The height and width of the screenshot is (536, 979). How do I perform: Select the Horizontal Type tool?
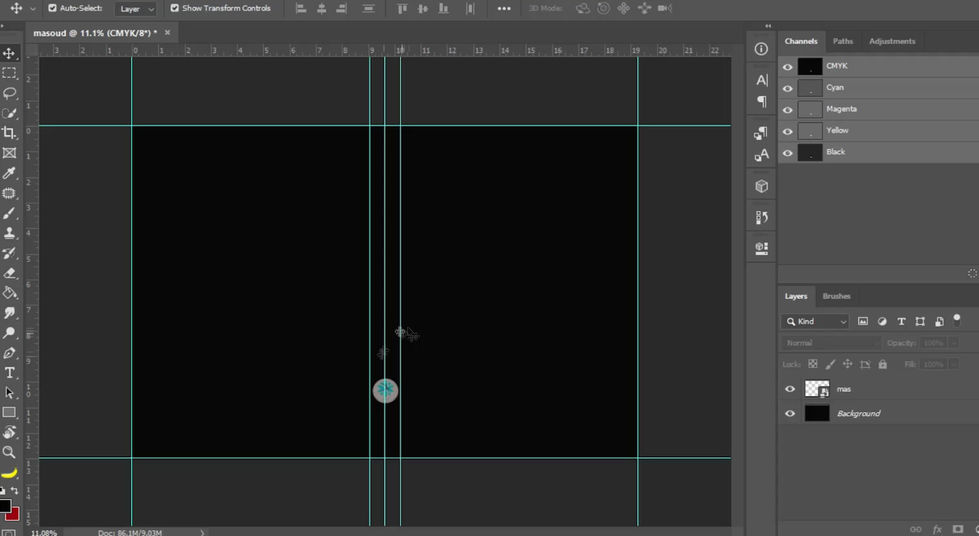[x=9, y=373]
